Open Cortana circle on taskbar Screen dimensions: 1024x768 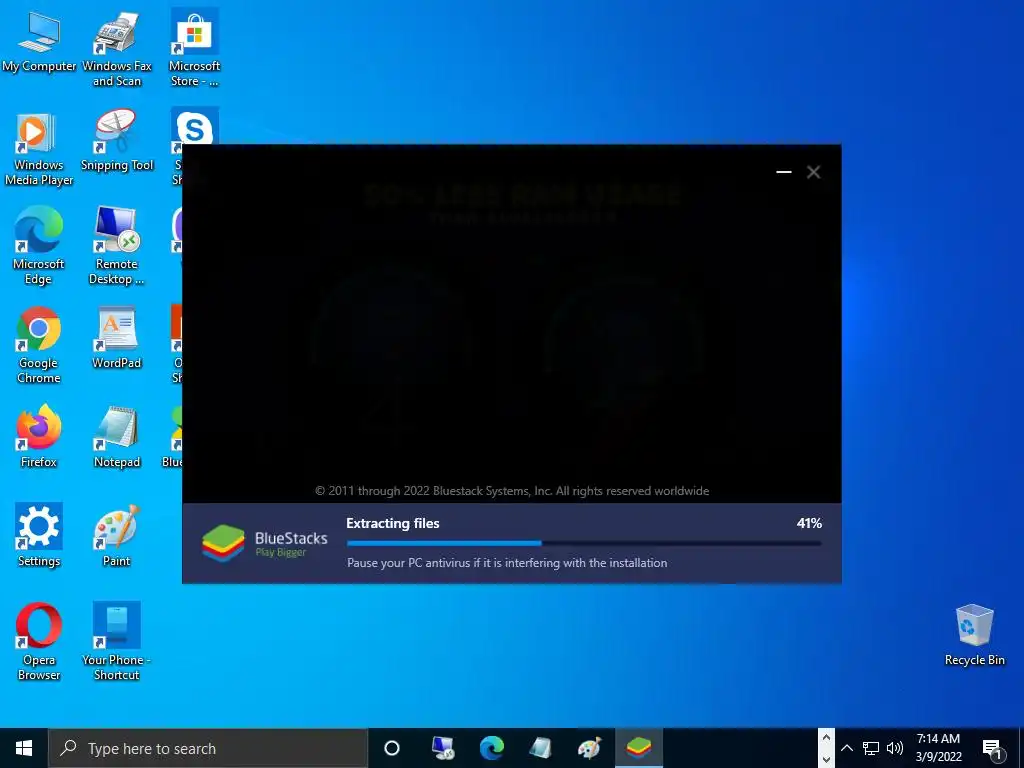coord(392,748)
